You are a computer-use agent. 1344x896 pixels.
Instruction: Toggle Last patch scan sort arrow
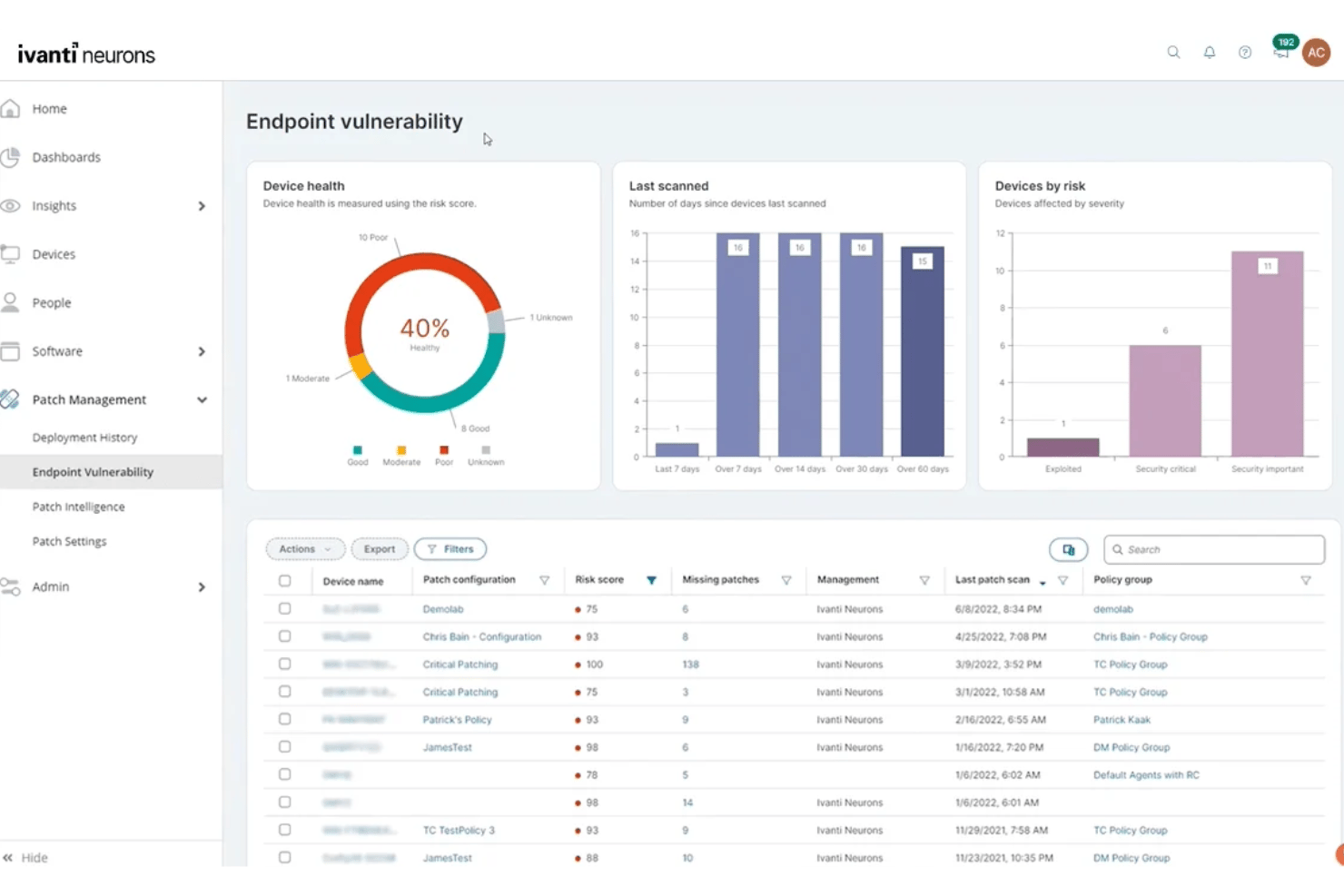[x=1043, y=582]
